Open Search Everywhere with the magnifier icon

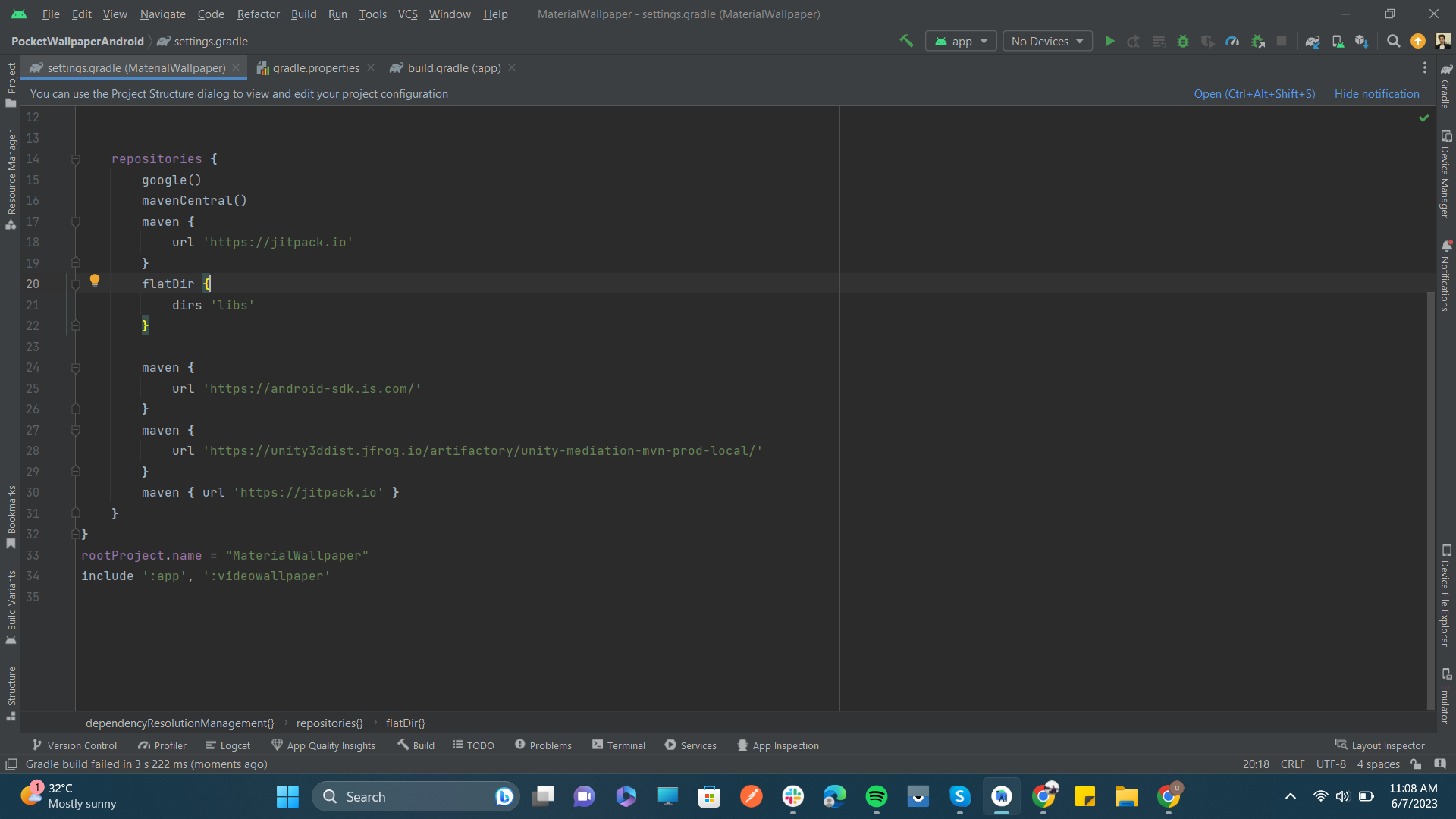(x=1393, y=41)
